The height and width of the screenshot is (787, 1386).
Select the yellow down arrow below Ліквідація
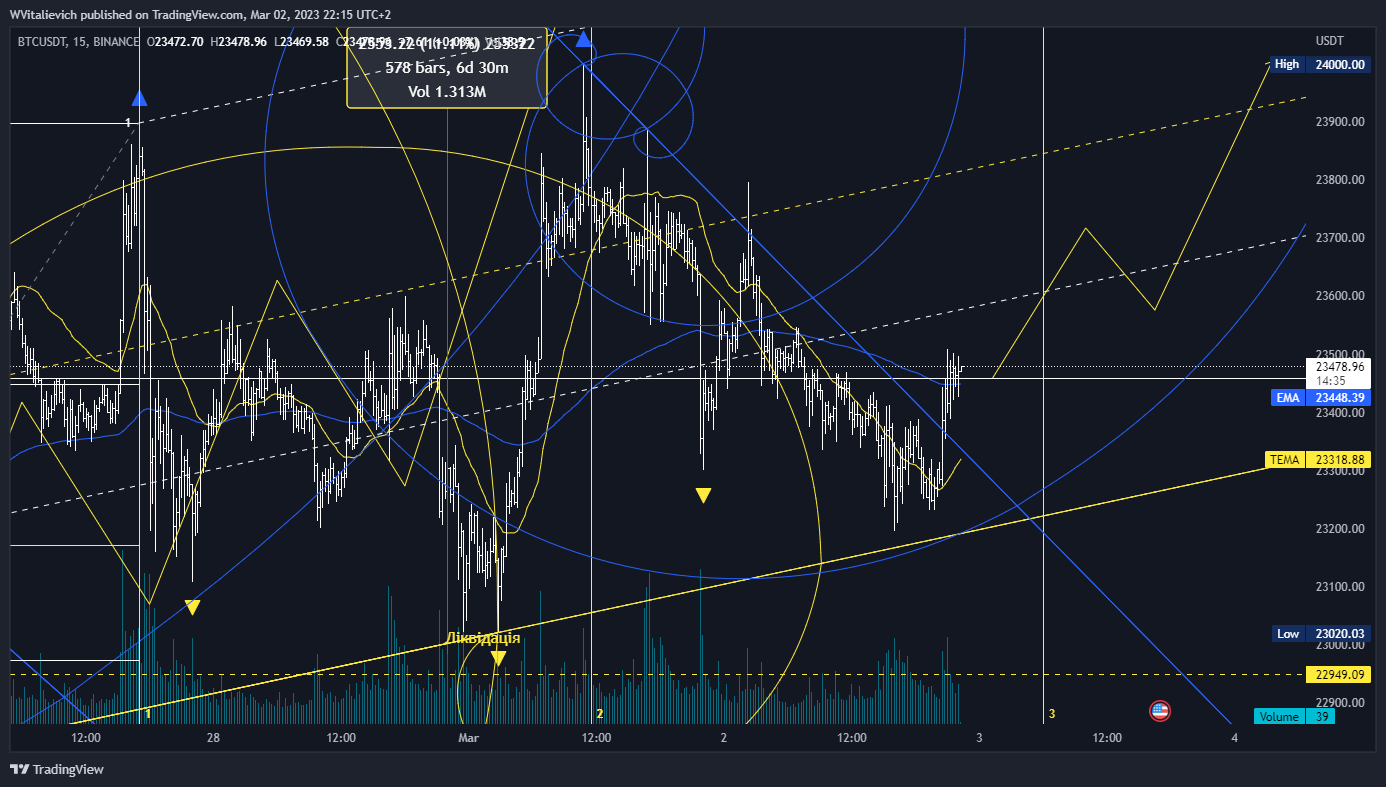click(x=498, y=658)
